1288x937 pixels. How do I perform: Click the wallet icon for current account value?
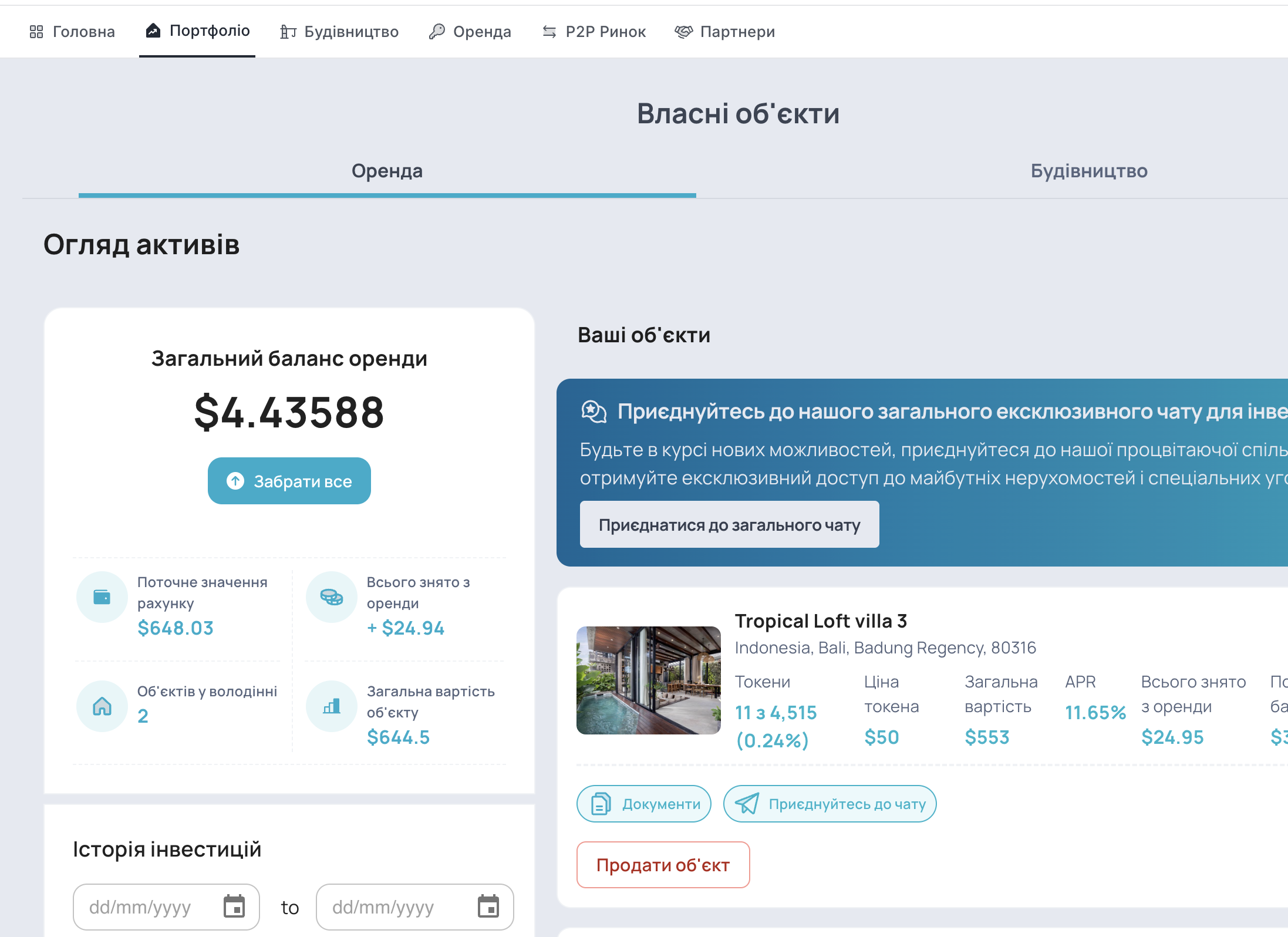pos(102,597)
